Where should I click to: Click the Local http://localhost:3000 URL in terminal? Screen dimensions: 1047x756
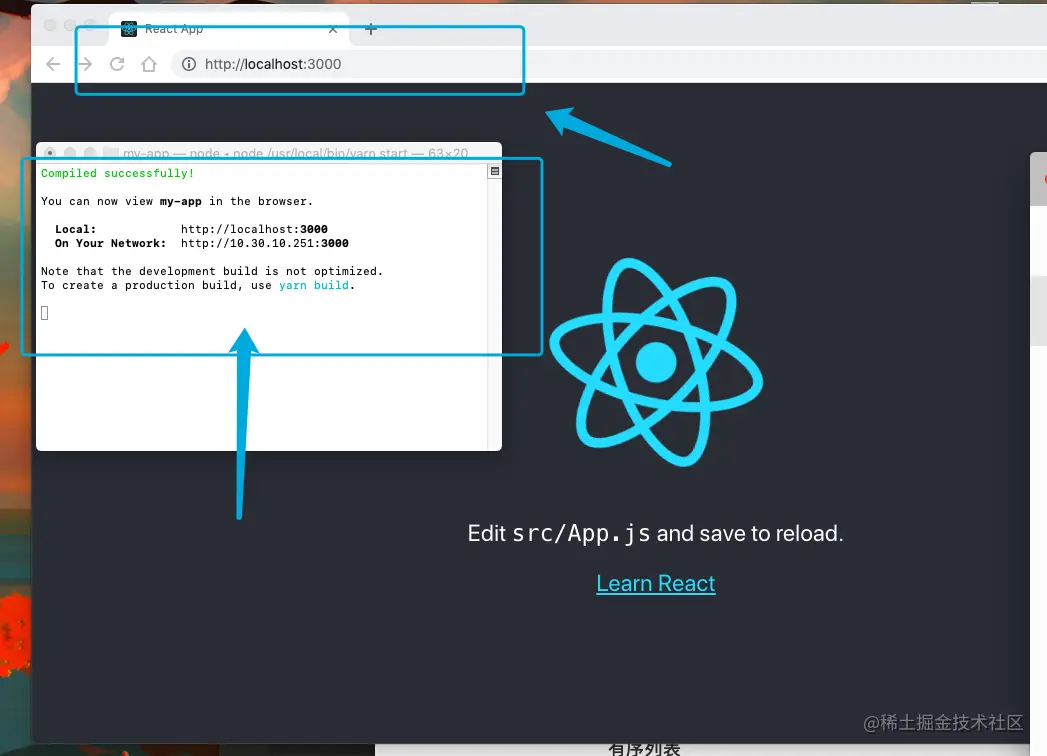coord(254,229)
